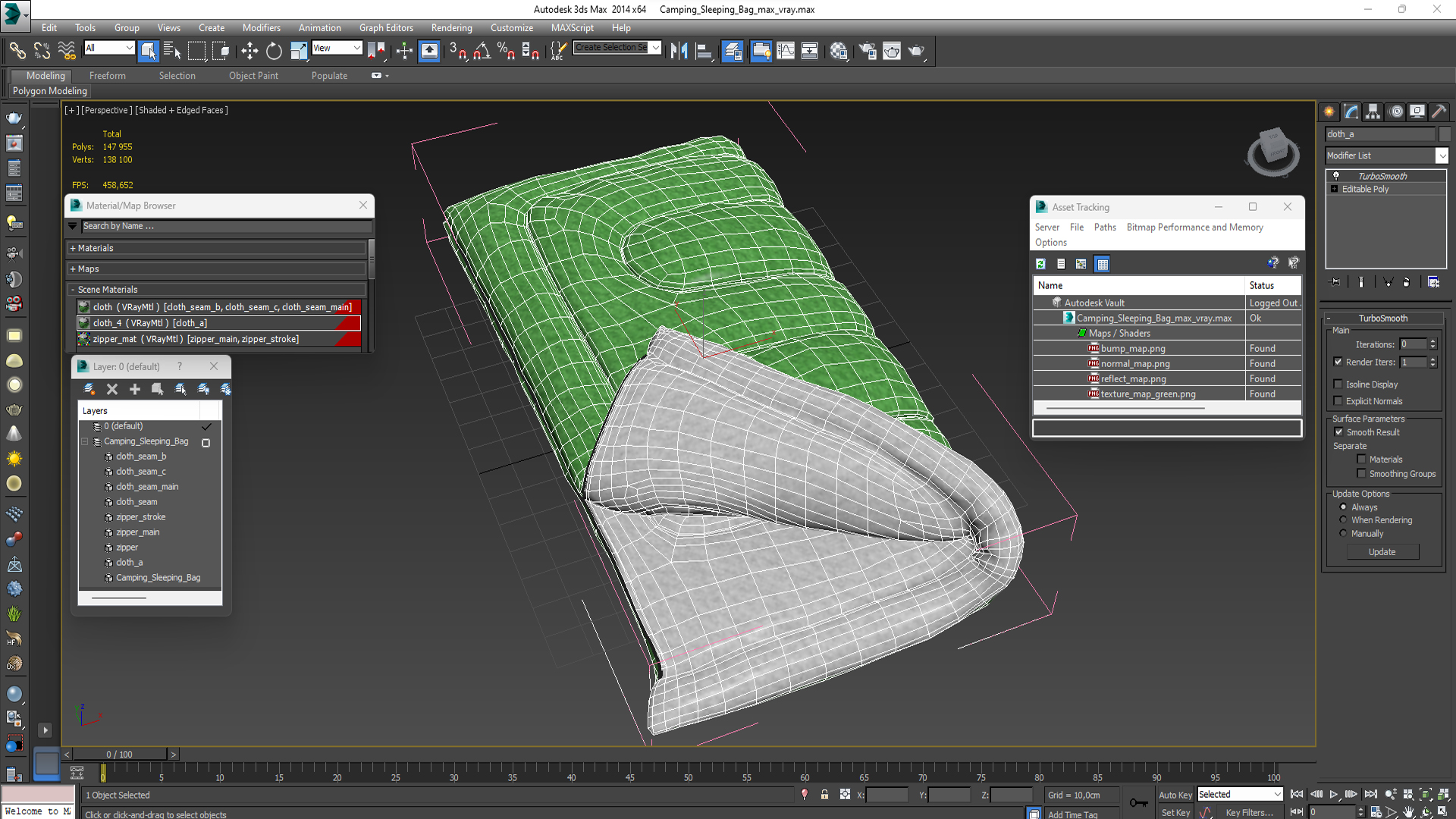
Task: Toggle the Angle Snap icon
Action: (482, 51)
